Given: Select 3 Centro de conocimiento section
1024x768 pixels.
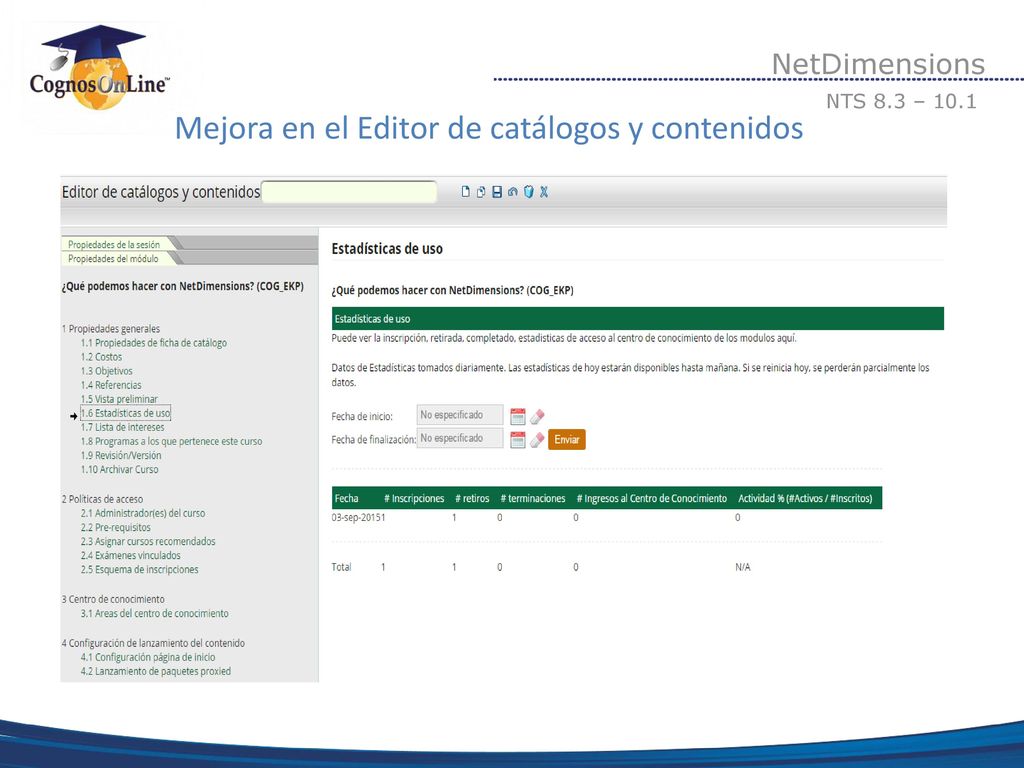Looking at the screenshot, I should 113,599.
